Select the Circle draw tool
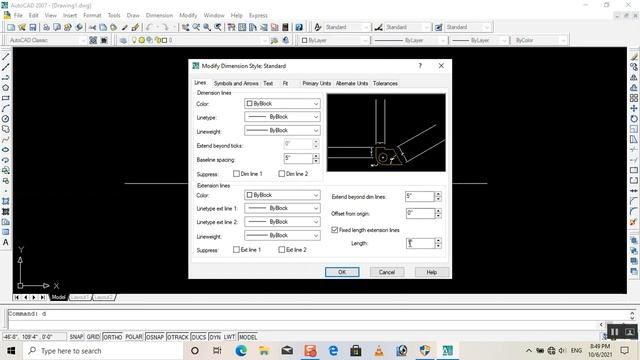Image resolution: width=640 pixels, height=360 pixels. [x=6, y=119]
